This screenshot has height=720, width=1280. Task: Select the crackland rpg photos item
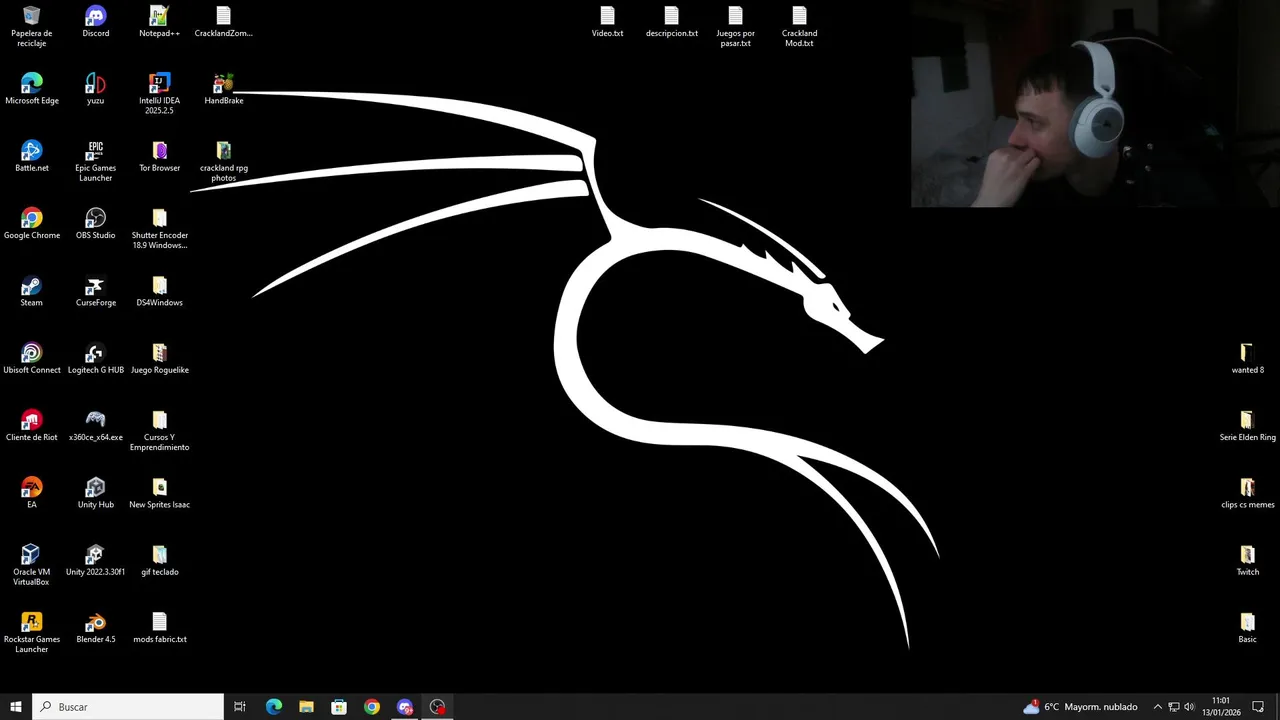tap(224, 161)
